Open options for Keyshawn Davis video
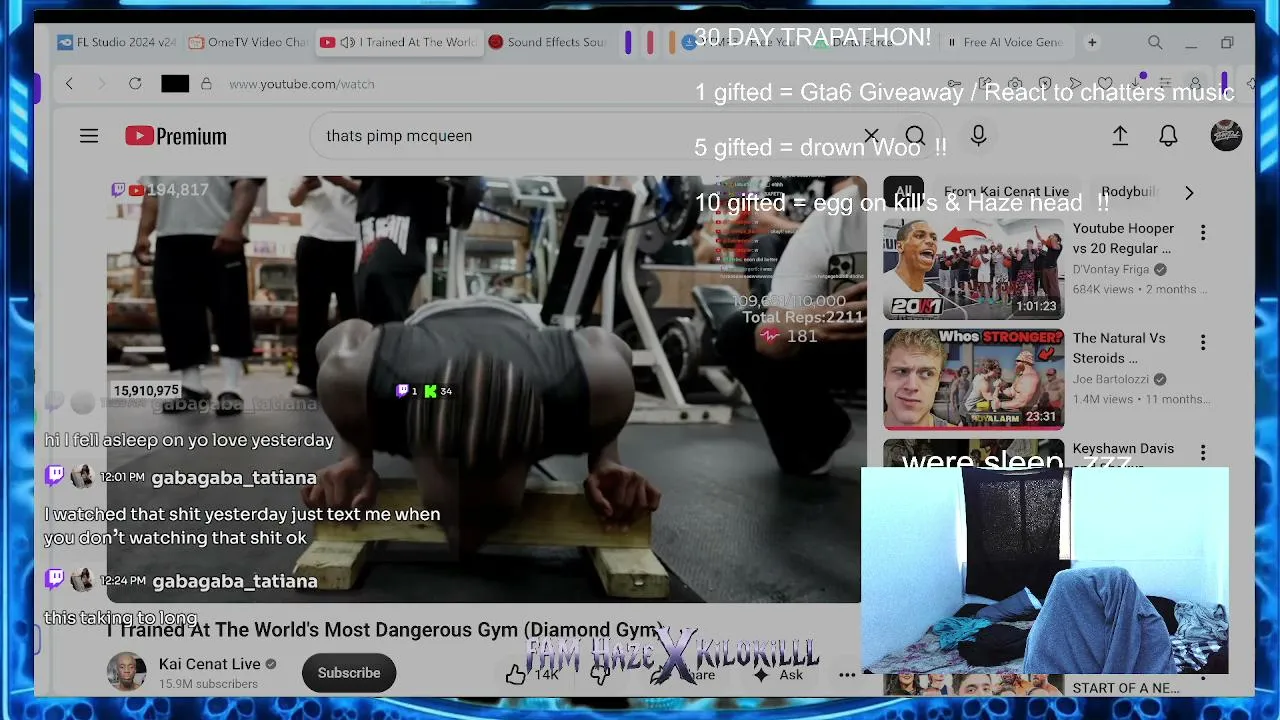Image resolution: width=1280 pixels, height=720 pixels. coord(1203,453)
